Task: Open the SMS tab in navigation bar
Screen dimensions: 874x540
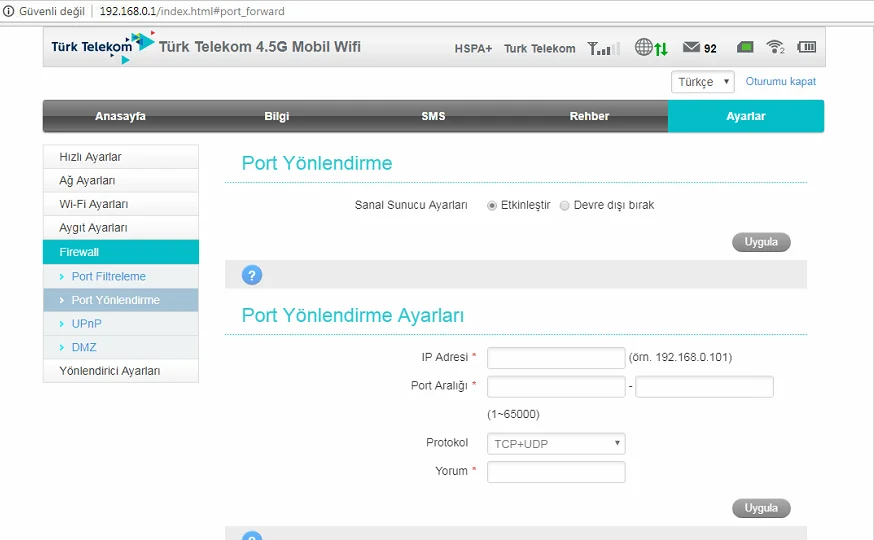Action: click(x=433, y=116)
